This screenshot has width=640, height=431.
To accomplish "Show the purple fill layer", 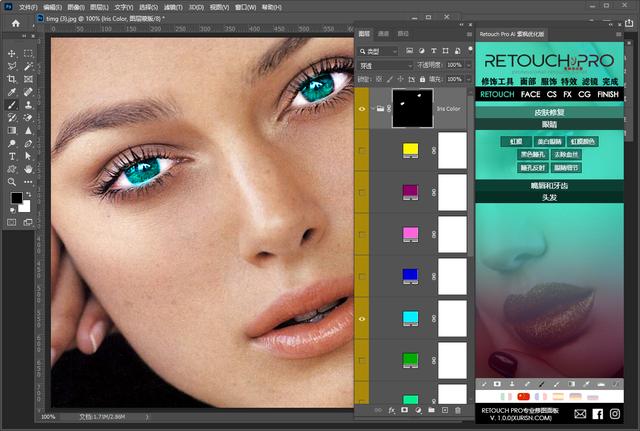I will pos(362,192).
